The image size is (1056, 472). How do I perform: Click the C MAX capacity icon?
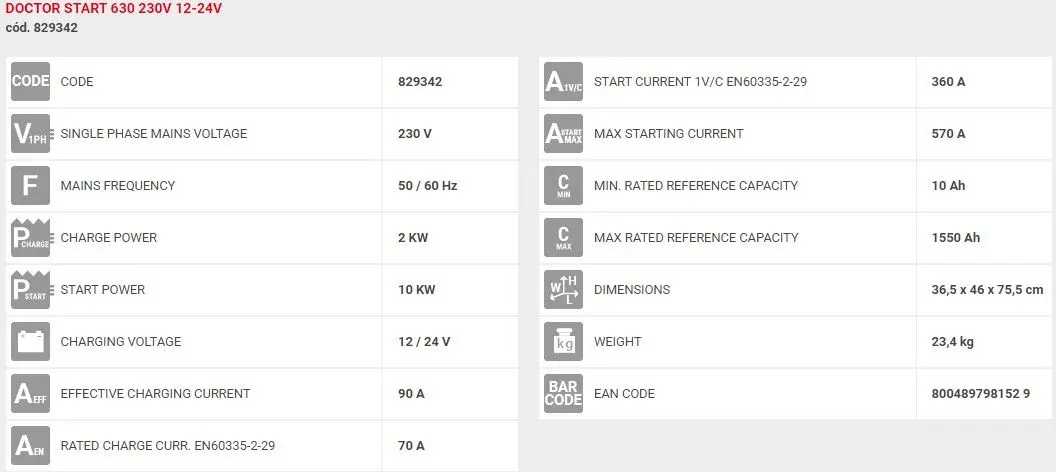coord(564,238)
